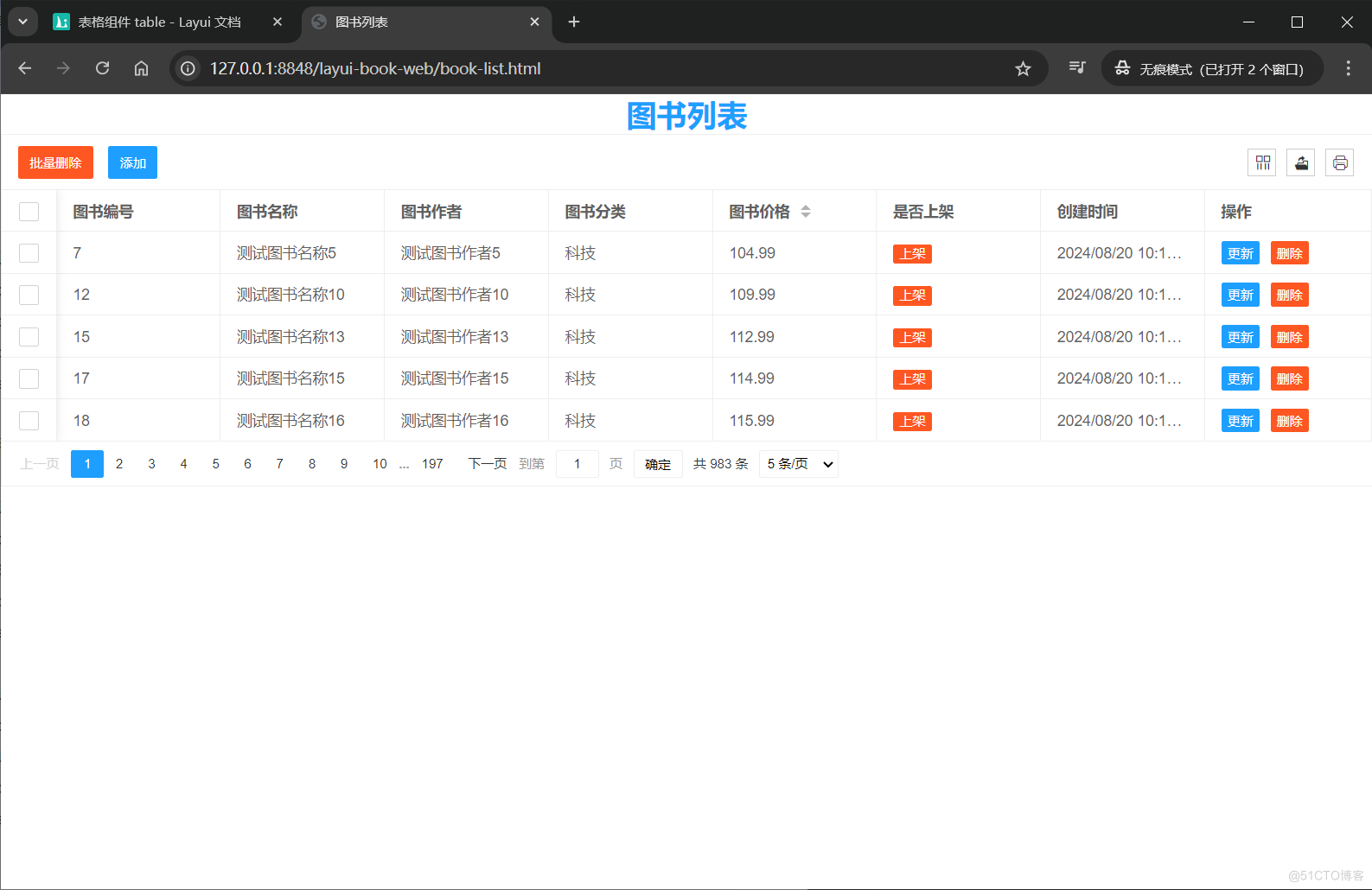Reload the page with refresh icon
1372x890 pixels.
102,68
